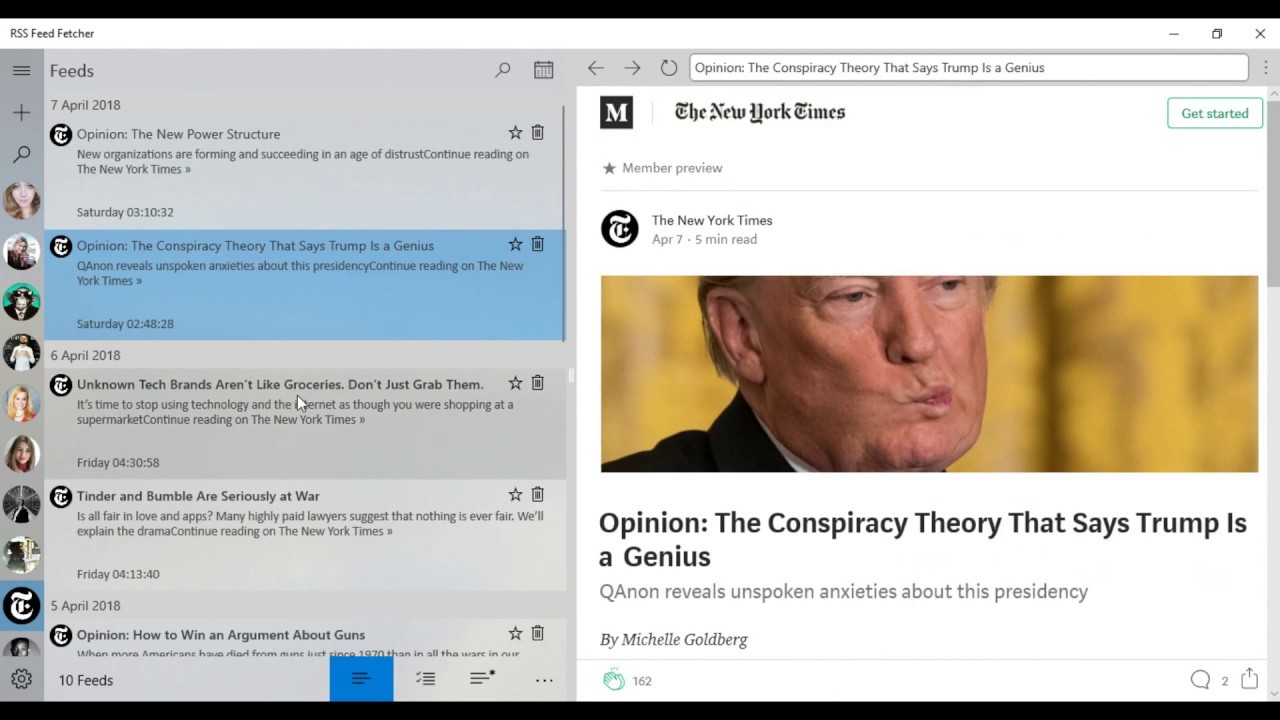This screenshot has height=720, width=1280.
Task: Click the '5 April 2018' date header
Action: tap(85, 606)
